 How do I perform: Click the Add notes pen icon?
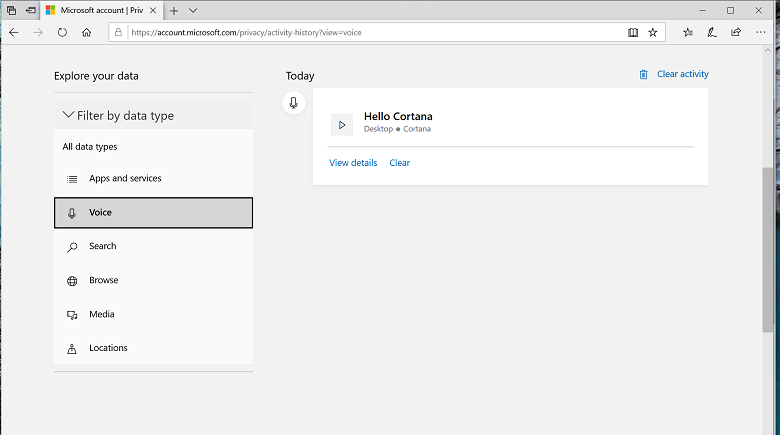[x=712, y=32]
